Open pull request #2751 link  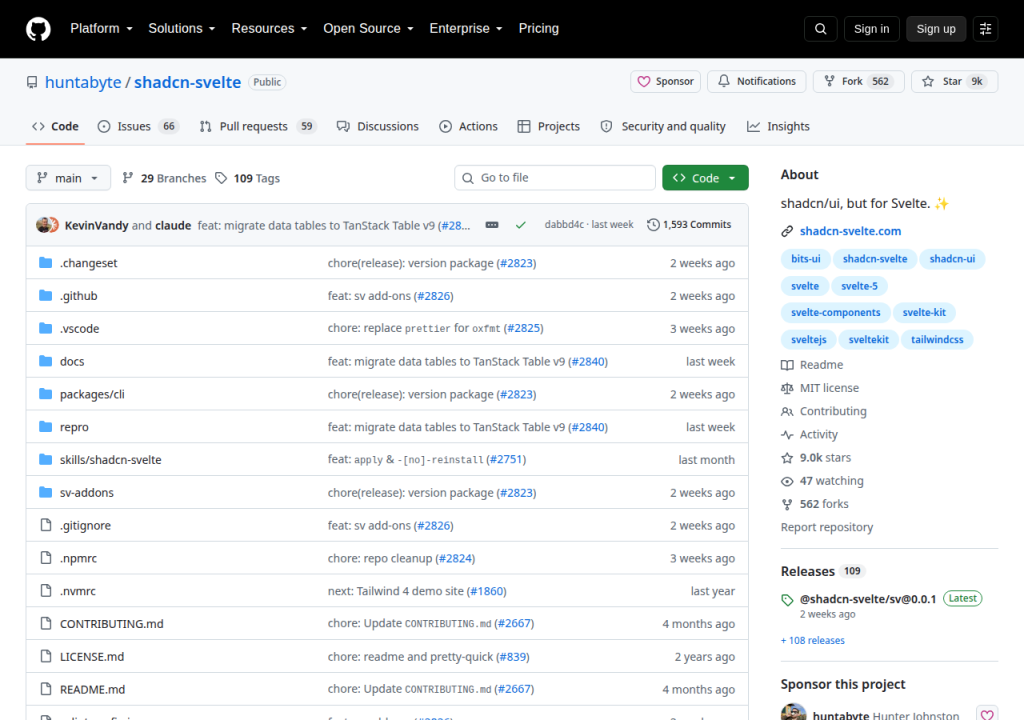point(506,459)
